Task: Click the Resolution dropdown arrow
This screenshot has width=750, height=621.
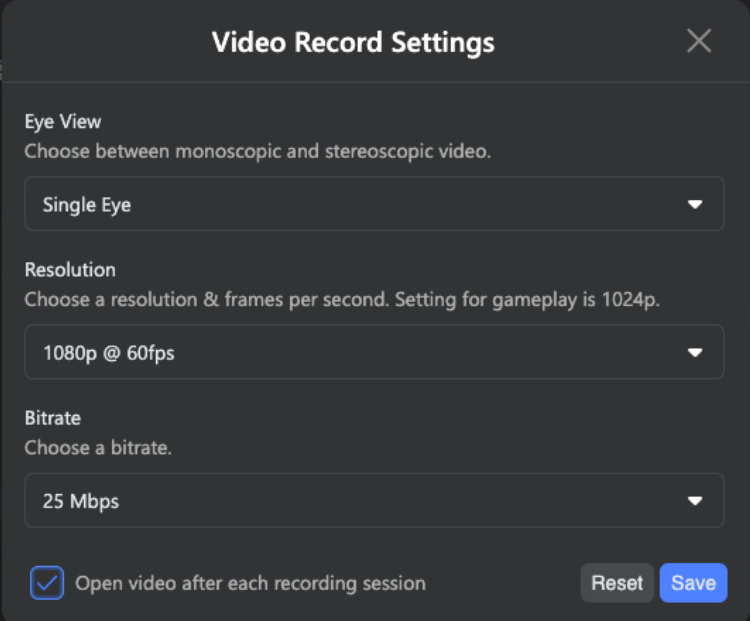Action: click(x=695, y=353)
